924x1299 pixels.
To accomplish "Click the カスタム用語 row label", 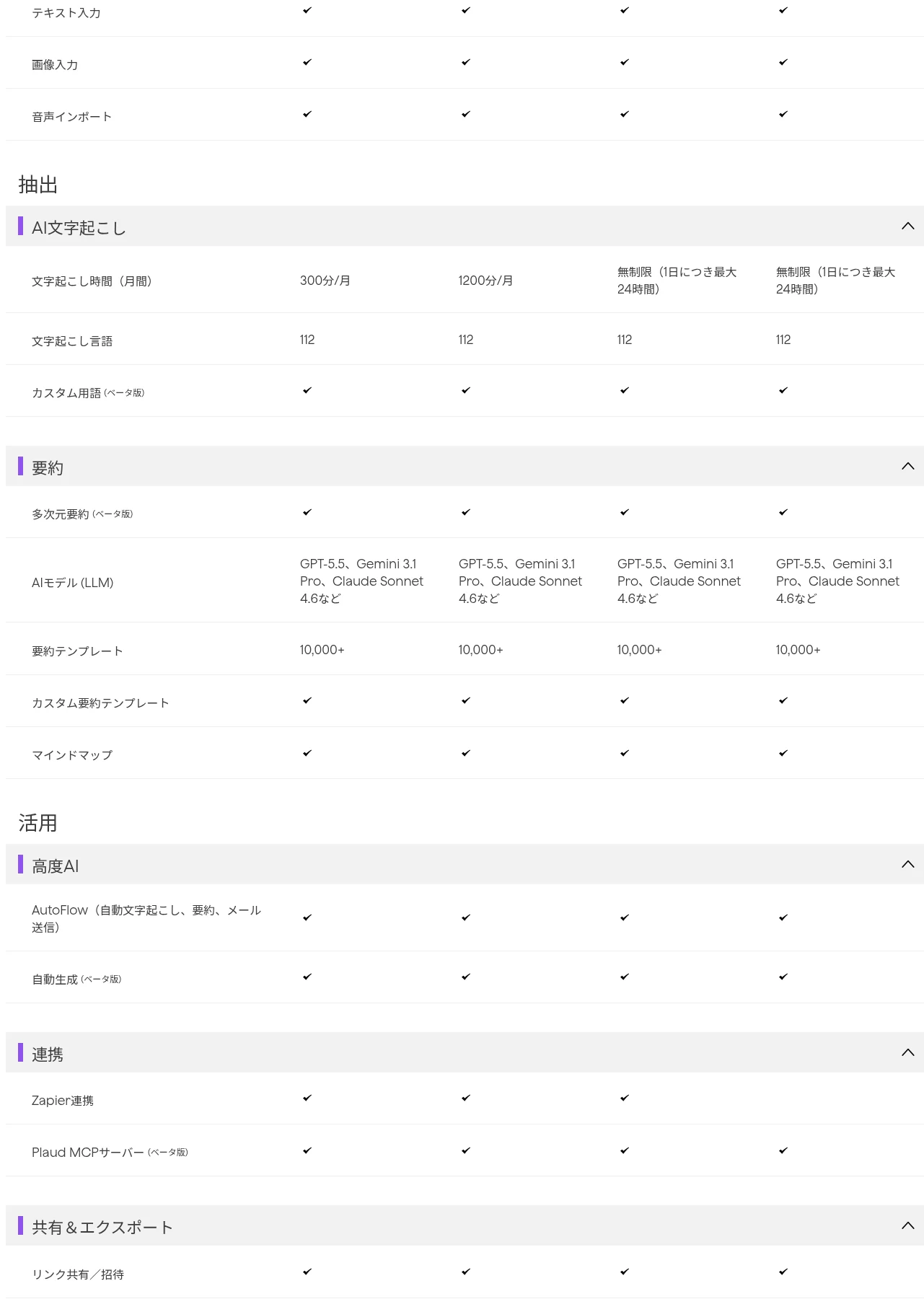I will click(88, 393).
